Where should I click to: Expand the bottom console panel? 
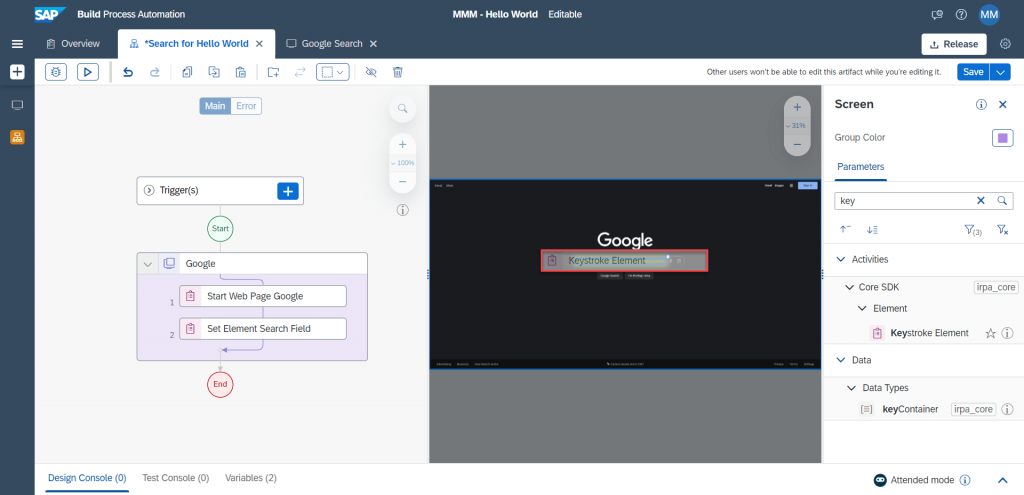[x=1003, y=480]
